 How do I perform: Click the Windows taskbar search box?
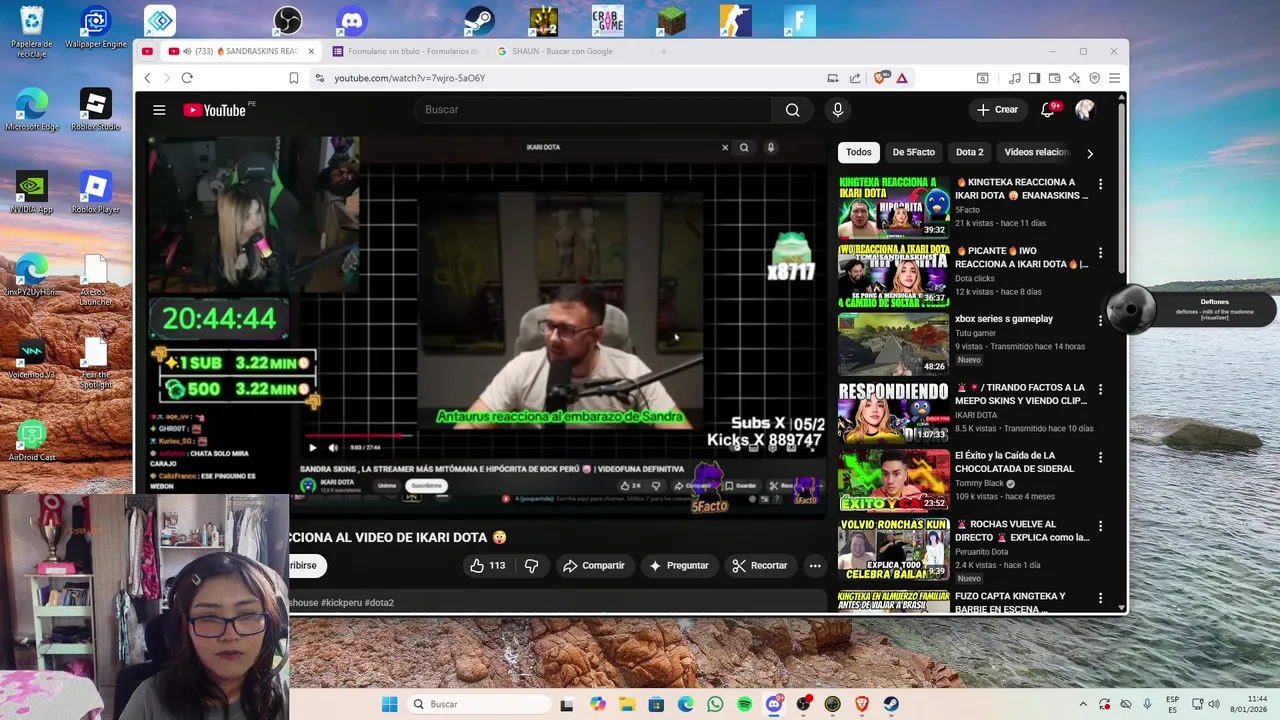480,704
